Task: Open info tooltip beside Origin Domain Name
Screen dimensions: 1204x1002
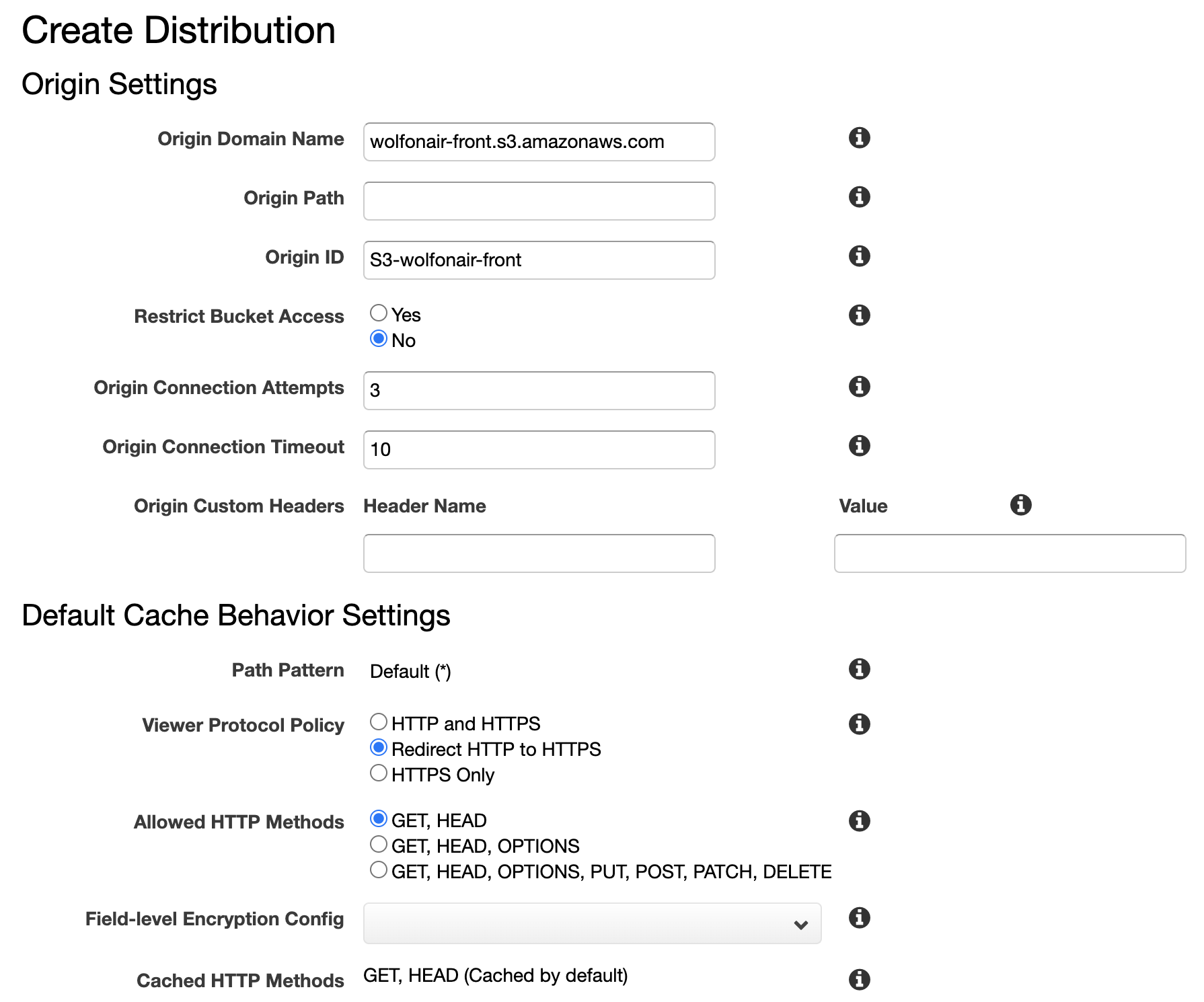Action: click(859, 139)
